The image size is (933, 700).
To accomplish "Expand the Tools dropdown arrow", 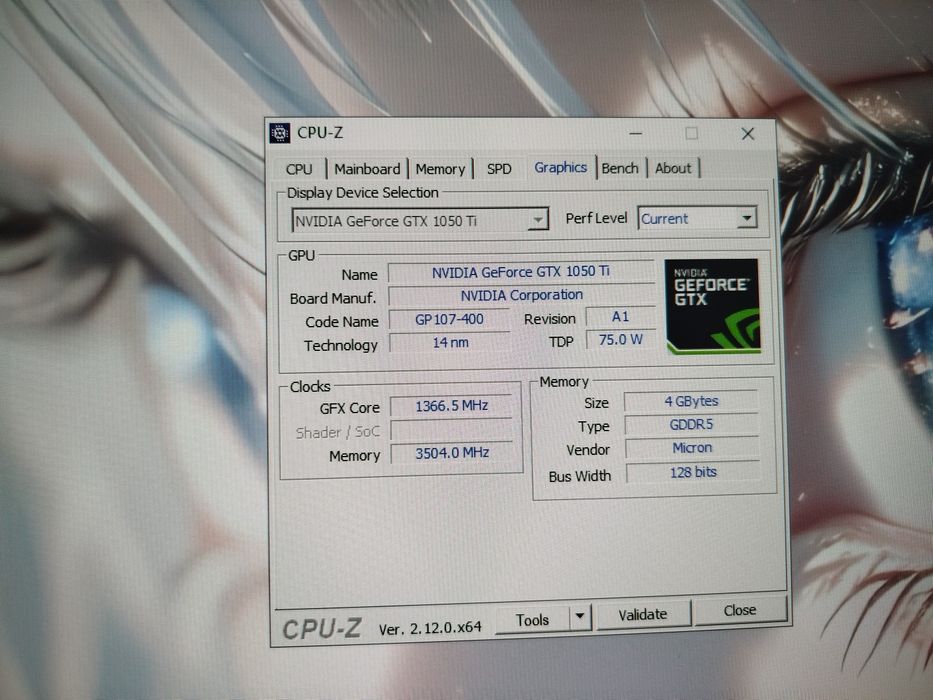I will pyautogui.click(x=580, y=617).
